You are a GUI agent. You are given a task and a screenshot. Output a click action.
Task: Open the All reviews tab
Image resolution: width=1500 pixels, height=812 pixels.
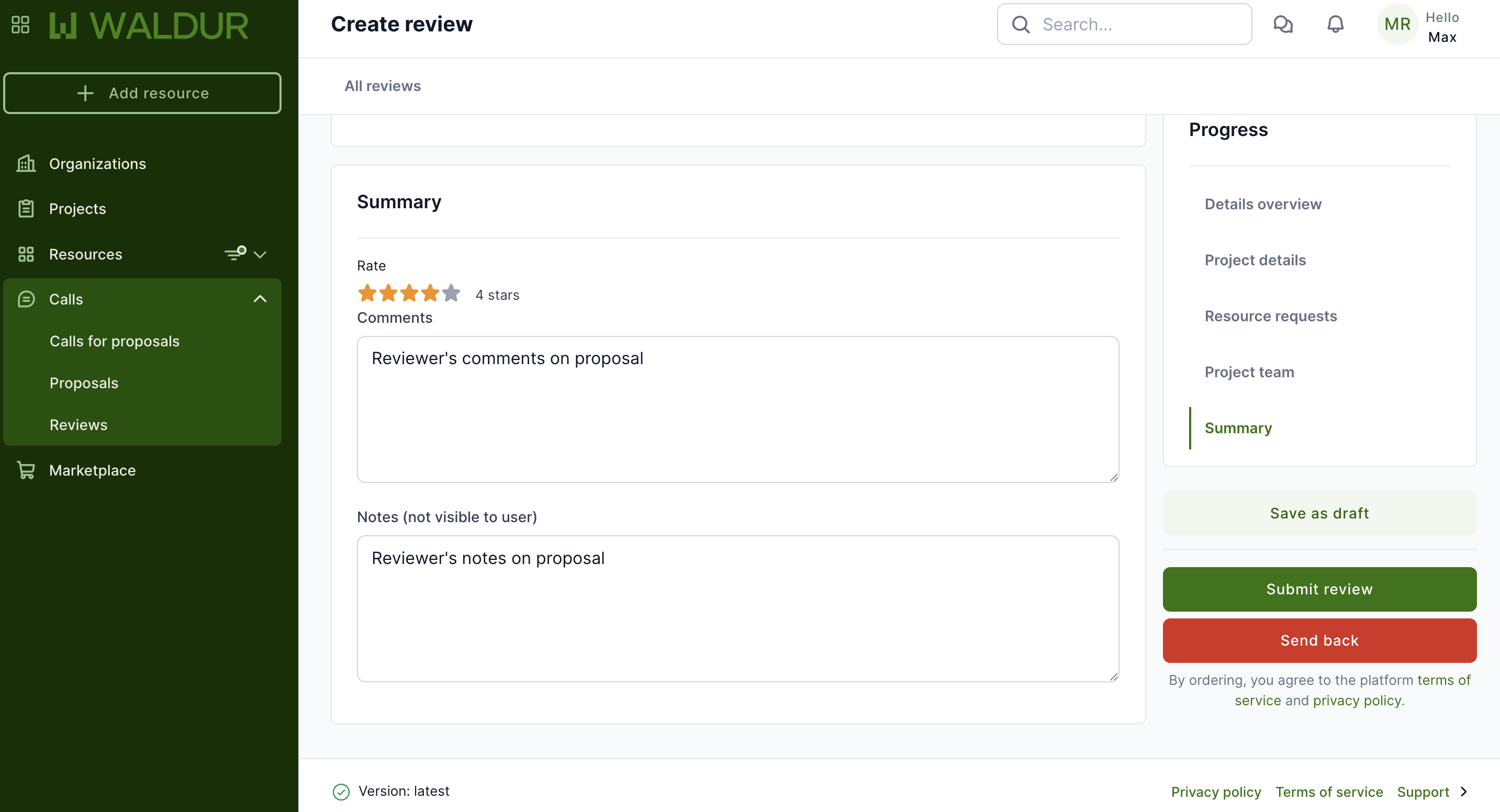point(383,86)
